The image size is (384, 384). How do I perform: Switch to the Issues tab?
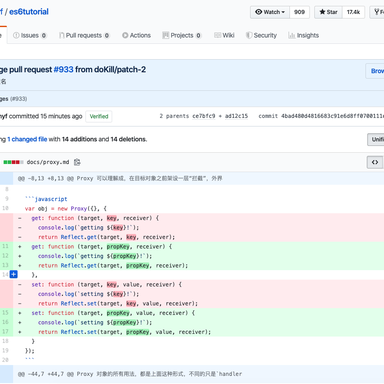(30, 35)
